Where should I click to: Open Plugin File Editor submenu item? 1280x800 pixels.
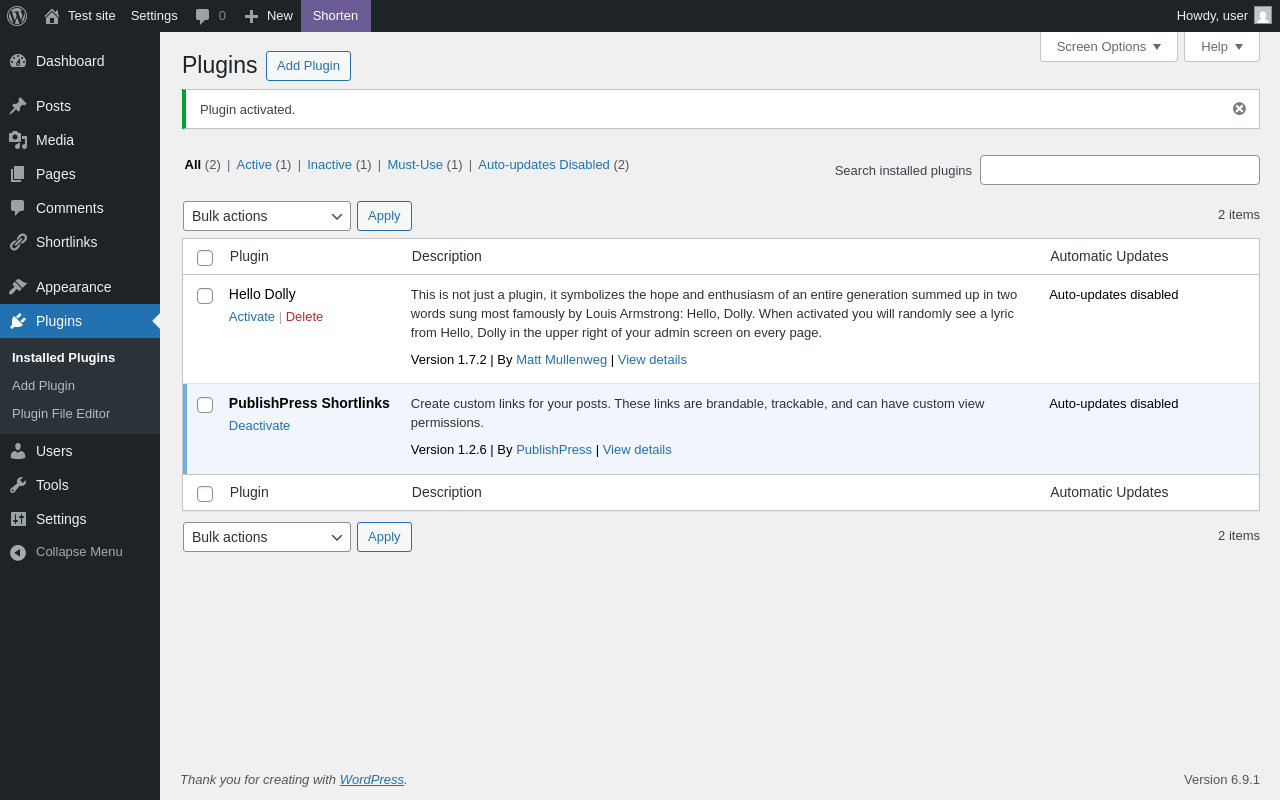pos(61,414)
